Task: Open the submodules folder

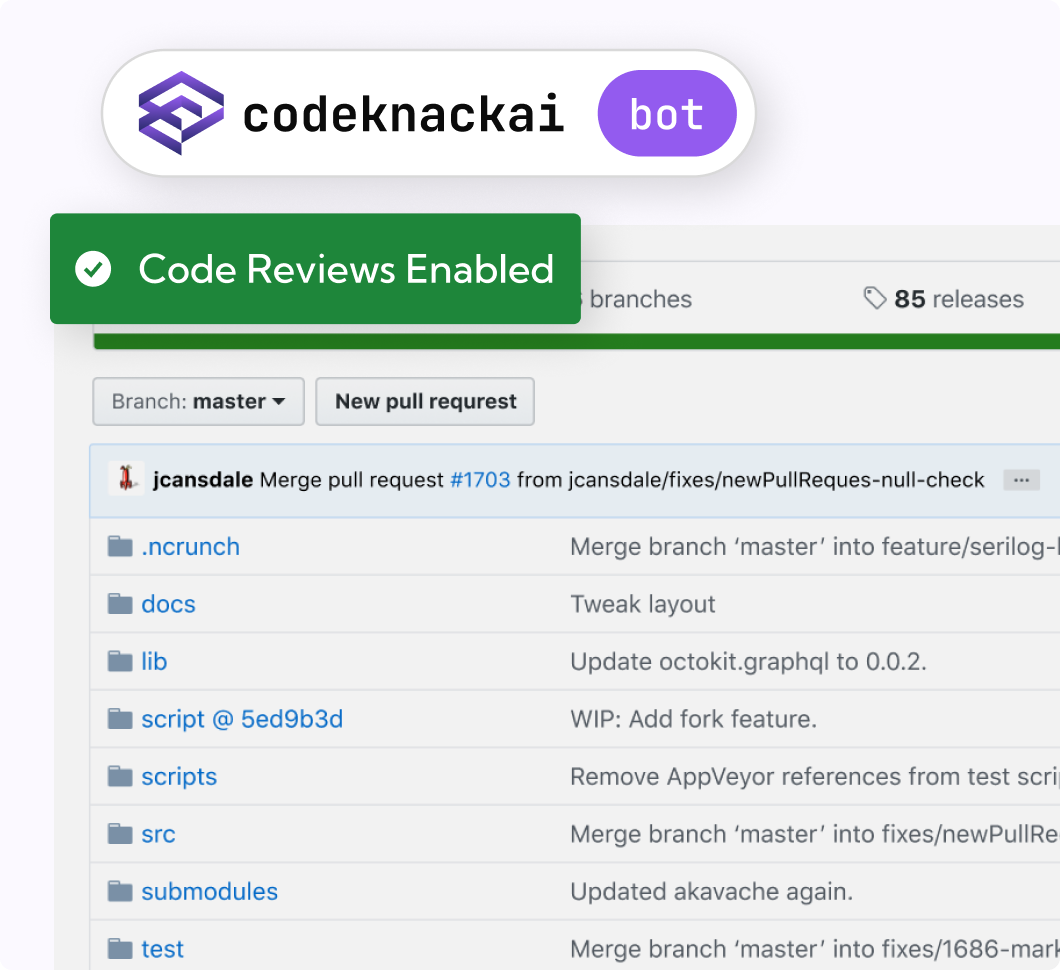Action: pos(210,892)
